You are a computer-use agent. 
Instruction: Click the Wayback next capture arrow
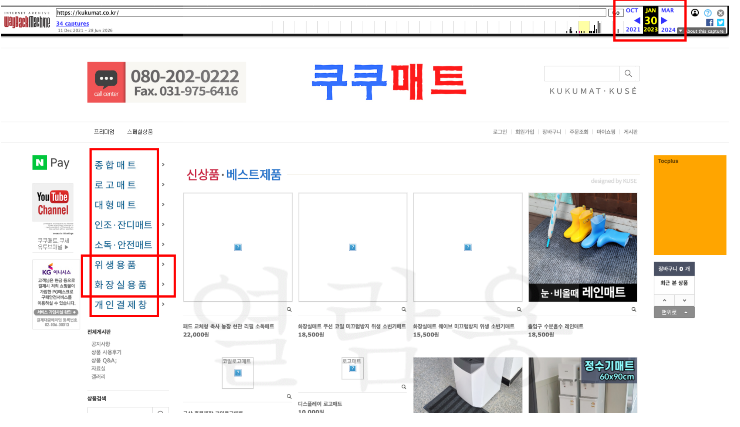[664, 21]
